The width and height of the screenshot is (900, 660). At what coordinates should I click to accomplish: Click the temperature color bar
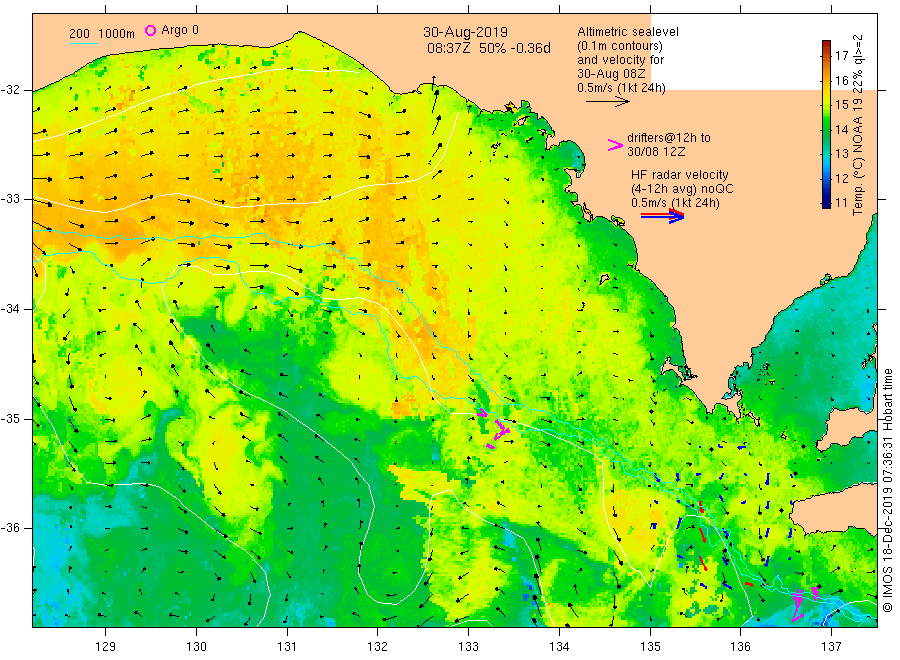tap(826, 124)
